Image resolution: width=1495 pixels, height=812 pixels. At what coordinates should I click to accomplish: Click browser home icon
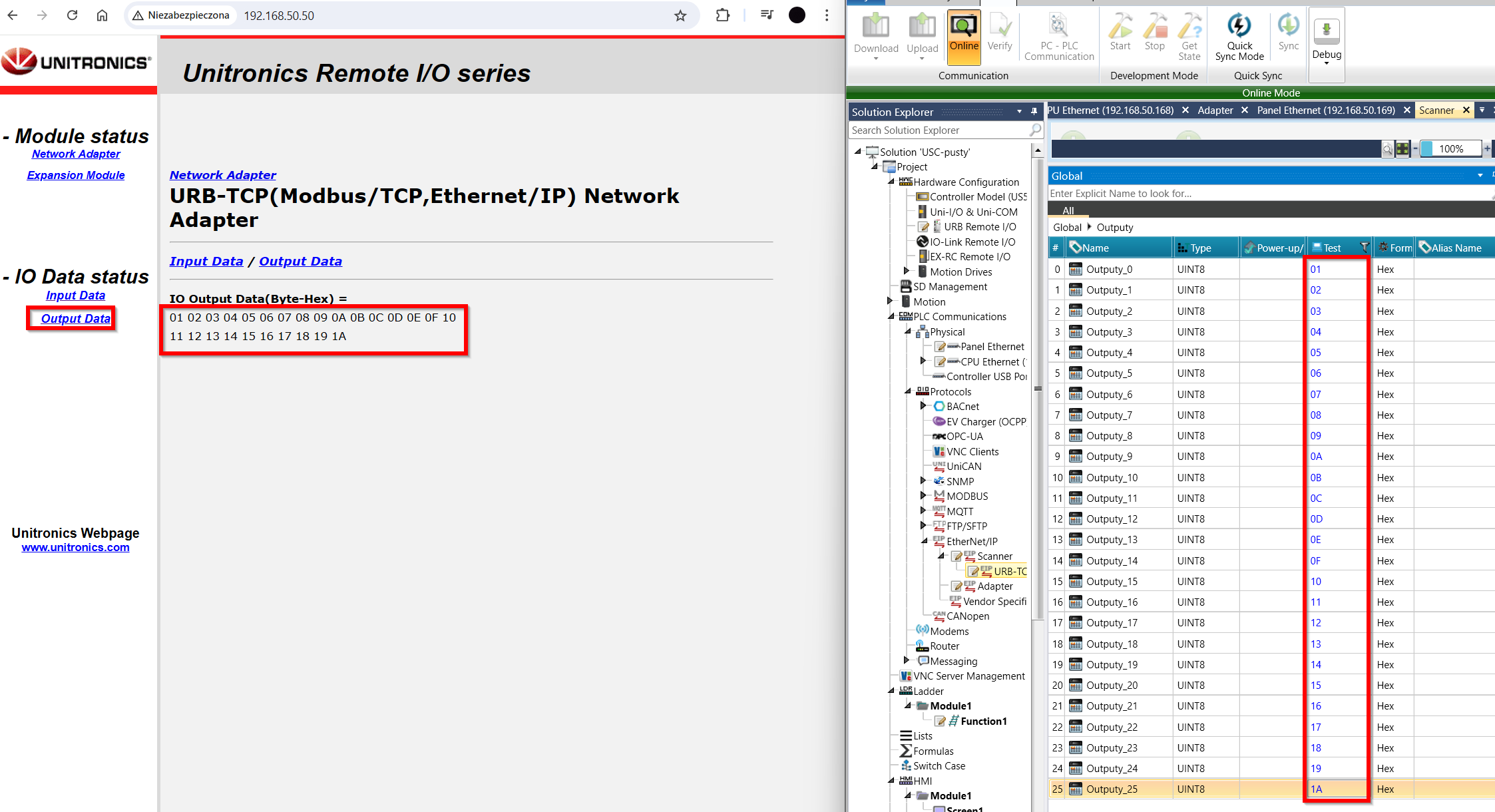[x=102, y=15]
